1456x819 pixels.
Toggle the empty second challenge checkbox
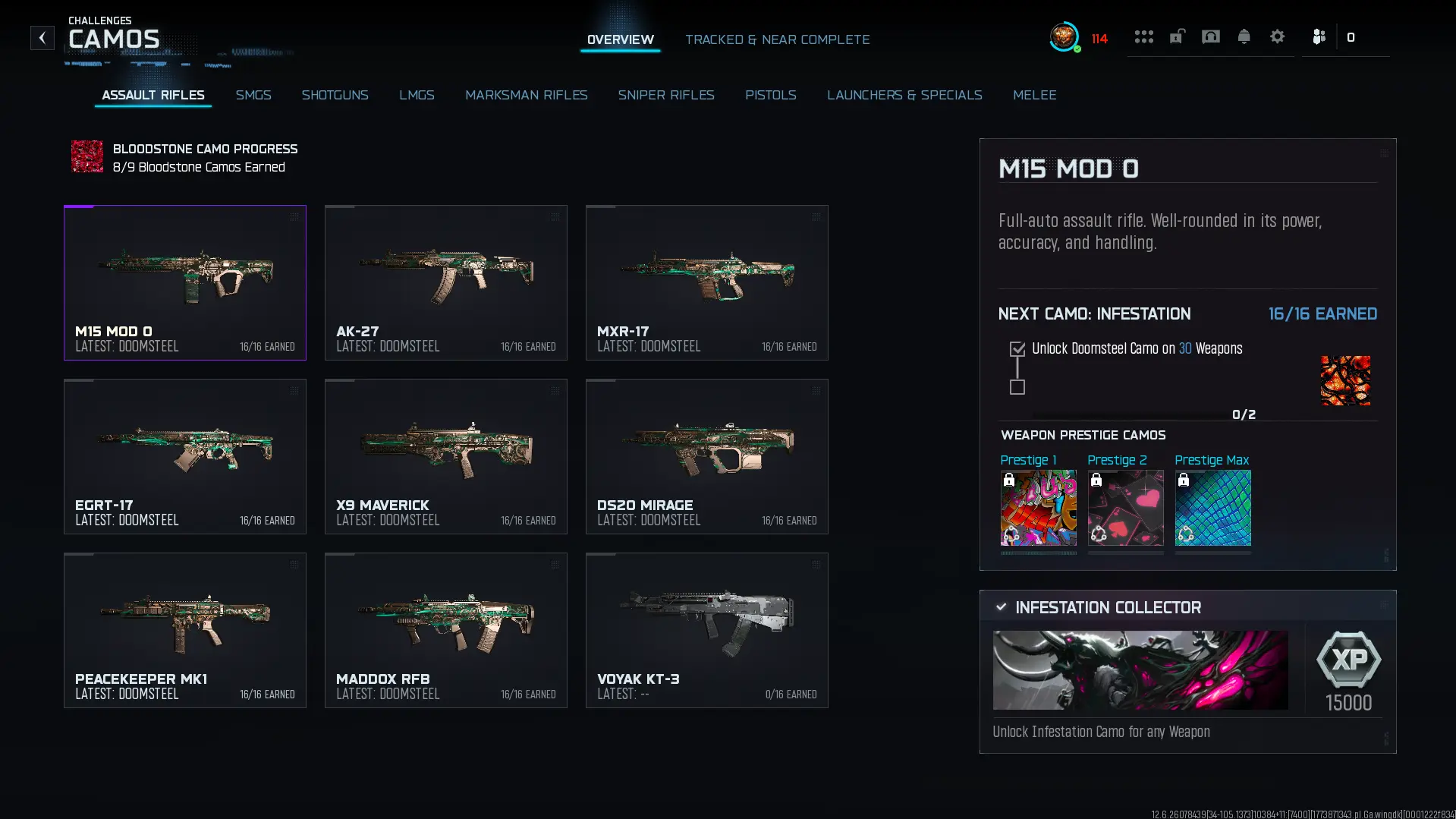tap(1017, 387)
